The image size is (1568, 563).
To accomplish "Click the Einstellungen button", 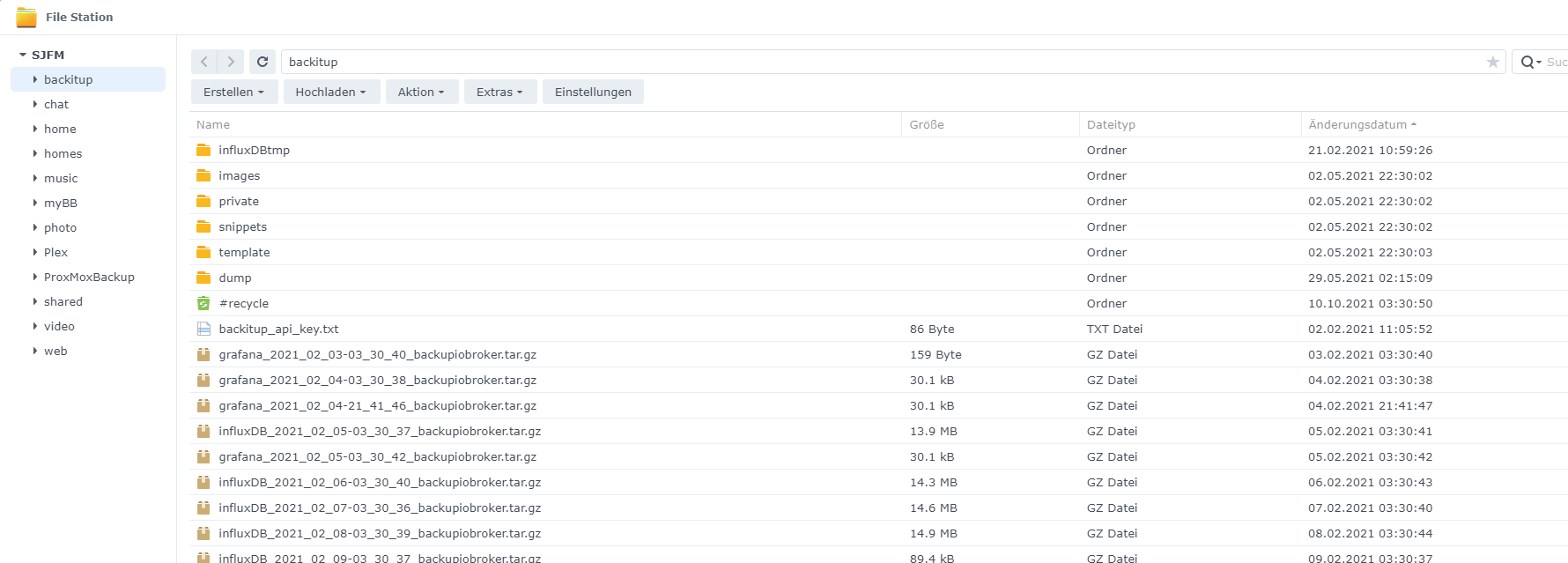I will tap(593, 92).
